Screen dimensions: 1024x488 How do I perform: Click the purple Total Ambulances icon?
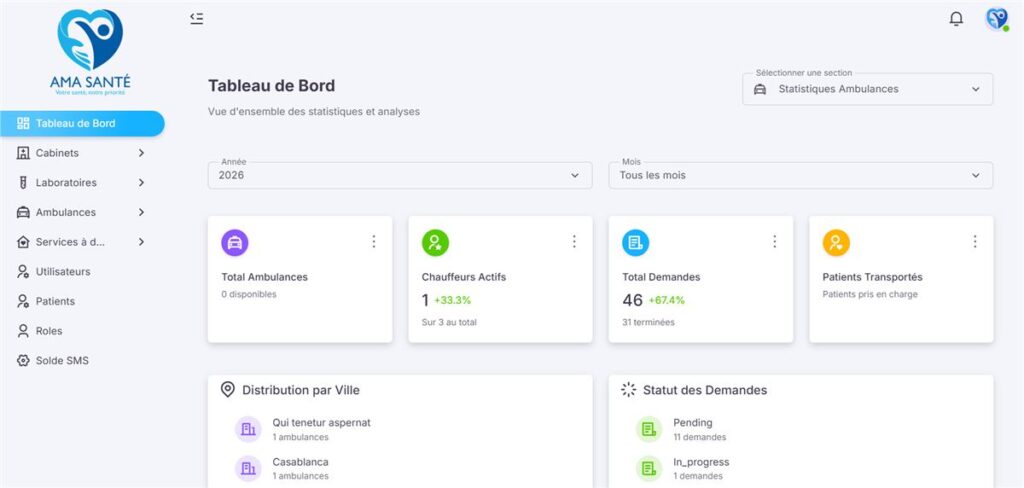tap(234, 242)
